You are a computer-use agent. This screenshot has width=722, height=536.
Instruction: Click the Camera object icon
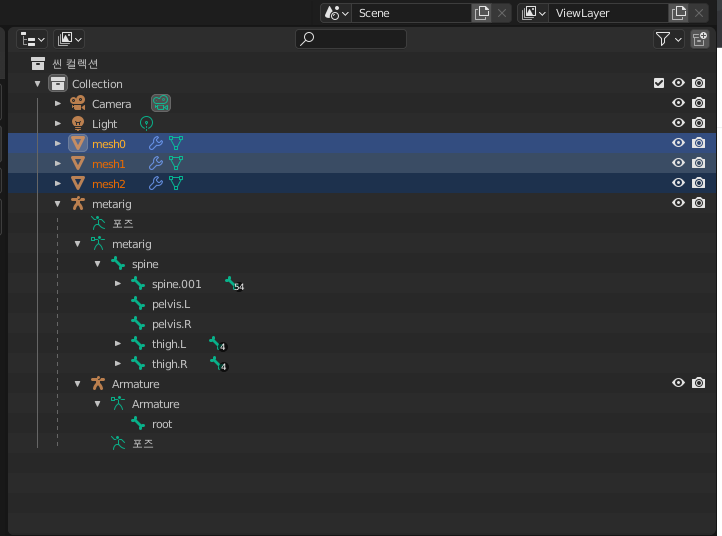pos(78,103)
